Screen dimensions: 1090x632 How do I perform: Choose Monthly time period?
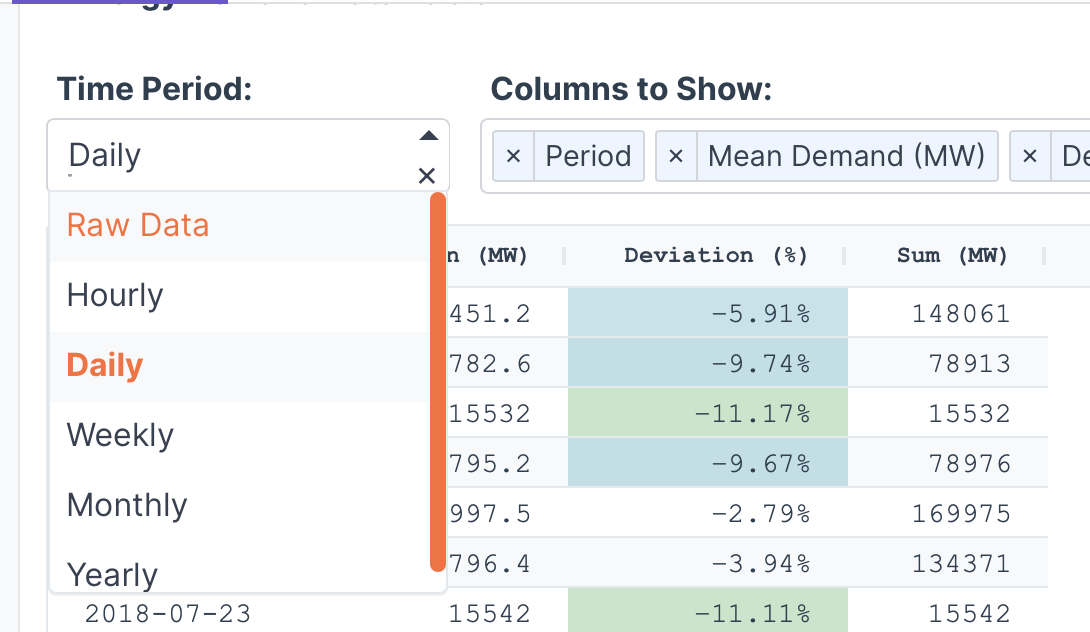pyautogui.click(x=127, y=505)
